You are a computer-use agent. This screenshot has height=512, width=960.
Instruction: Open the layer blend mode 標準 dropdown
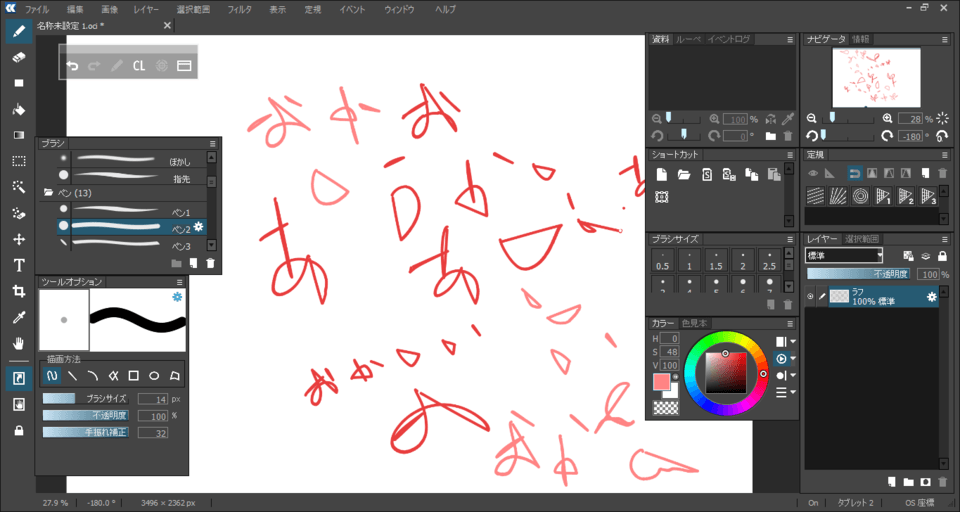(844, 256)
